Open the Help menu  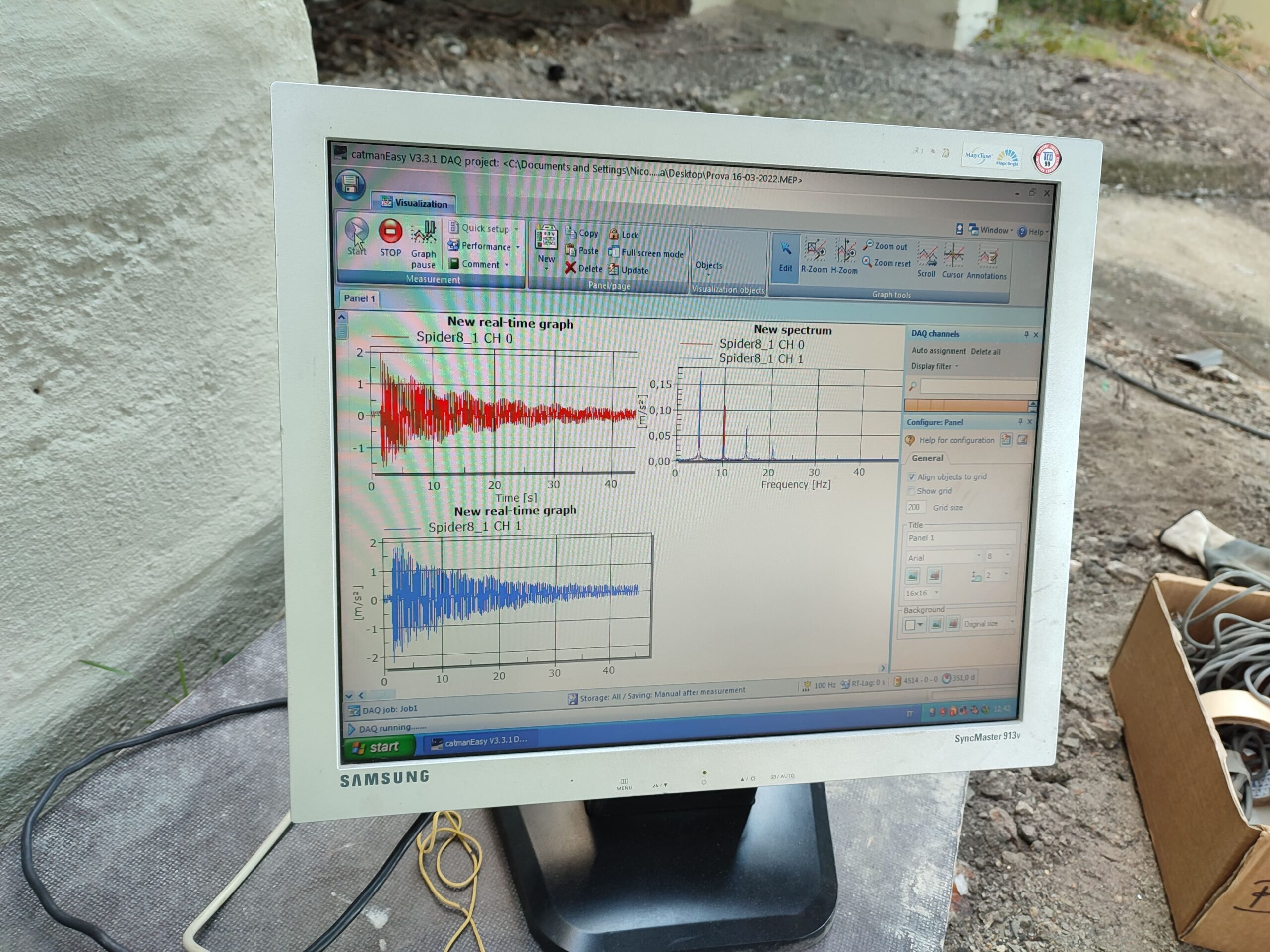1033,232
